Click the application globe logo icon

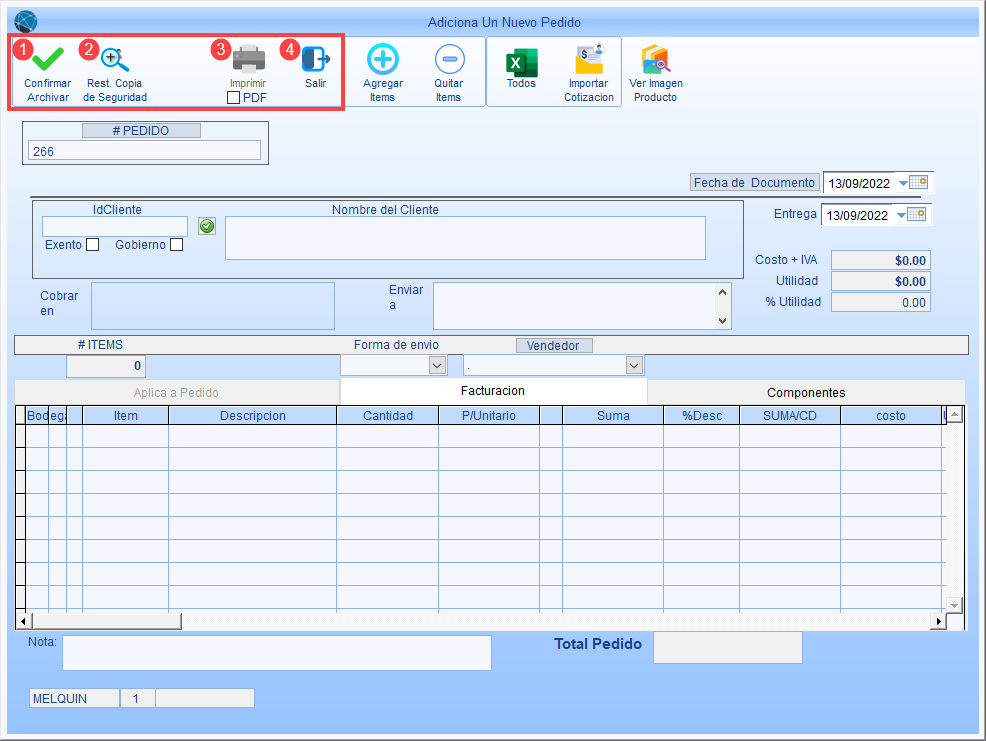[x=25, y=22]
